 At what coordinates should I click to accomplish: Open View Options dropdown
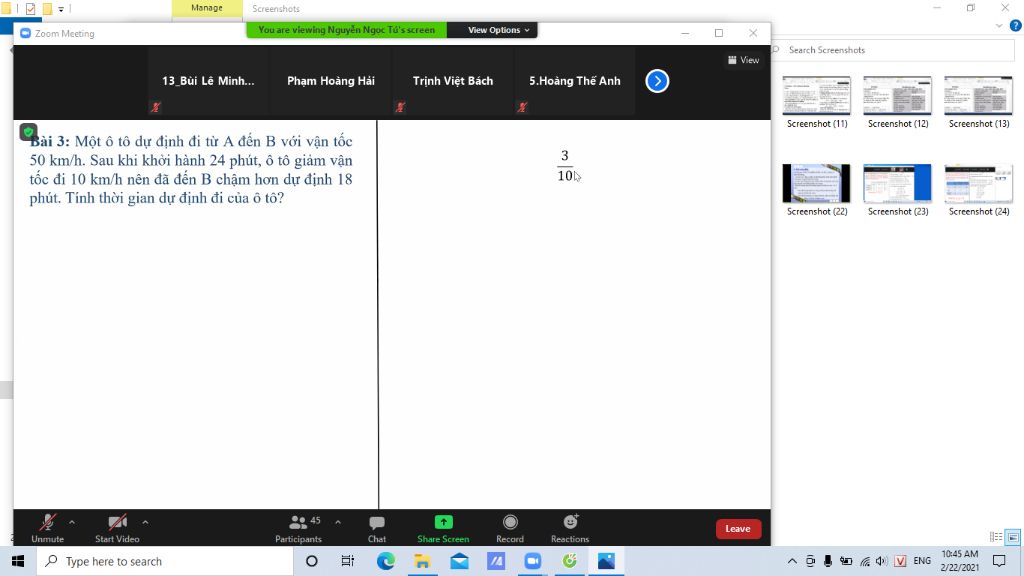[498, 30]
